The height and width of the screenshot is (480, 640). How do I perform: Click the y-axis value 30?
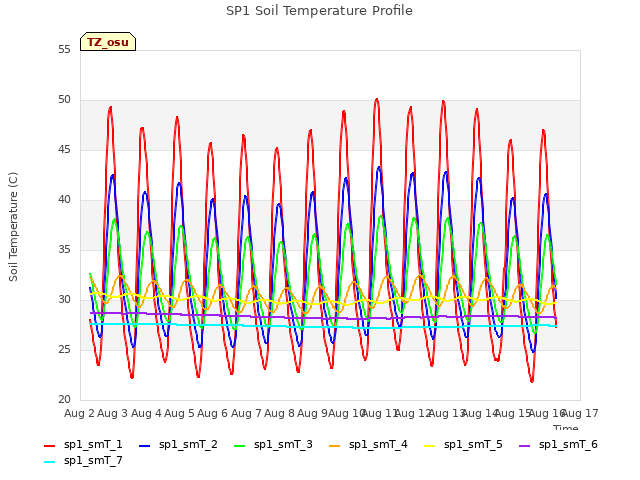click(64, 300)
